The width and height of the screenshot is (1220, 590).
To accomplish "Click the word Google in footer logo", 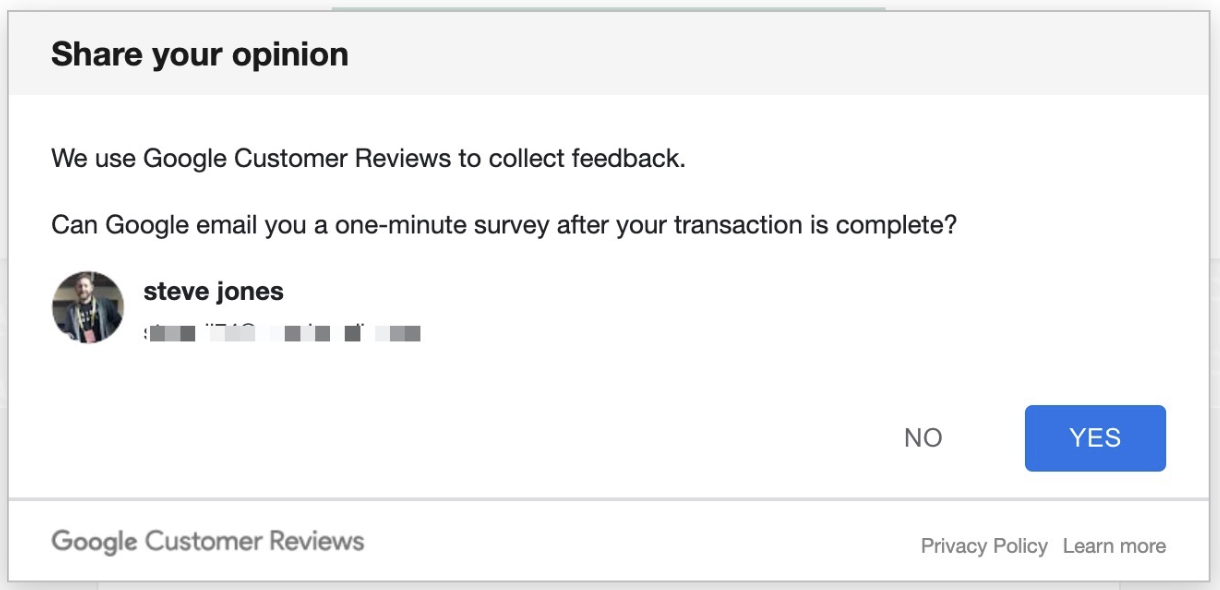I will [x=94, y=542].
